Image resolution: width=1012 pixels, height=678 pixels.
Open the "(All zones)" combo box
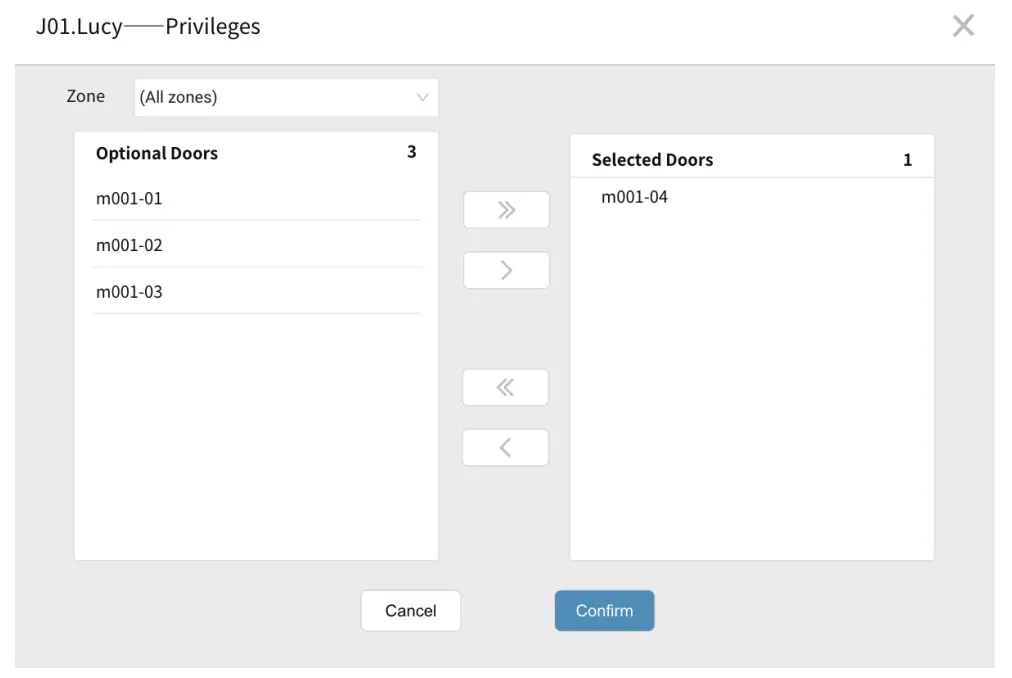tap(286, 98)
